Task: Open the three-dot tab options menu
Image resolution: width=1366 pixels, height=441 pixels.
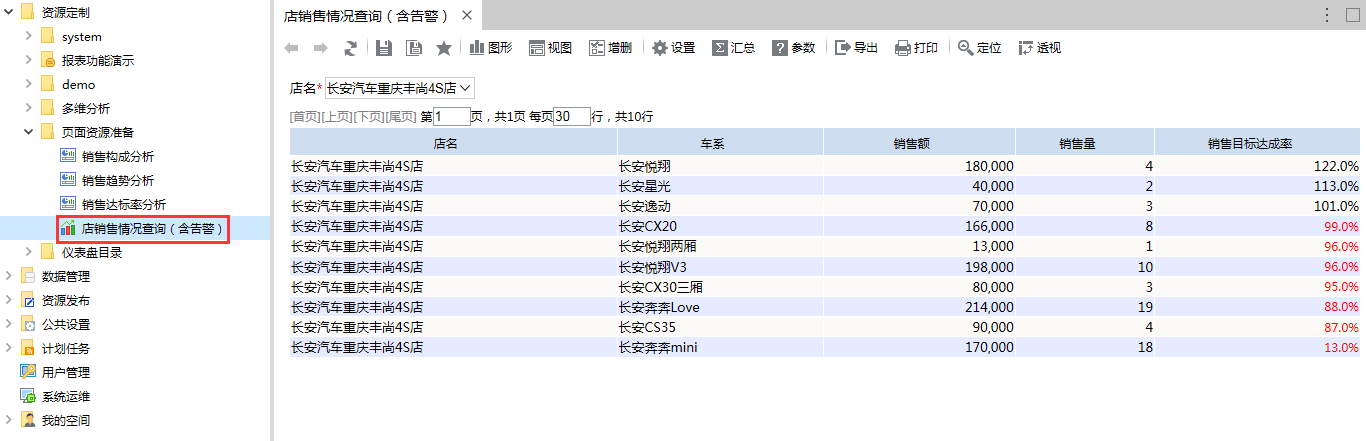Action: (1327, 15)
